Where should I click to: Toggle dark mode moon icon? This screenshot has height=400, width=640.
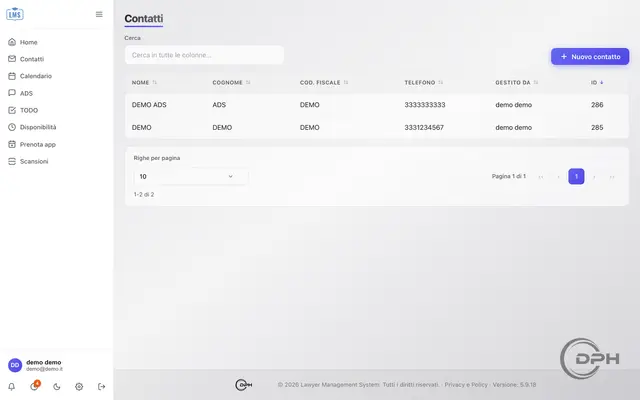tap(57, 387)
